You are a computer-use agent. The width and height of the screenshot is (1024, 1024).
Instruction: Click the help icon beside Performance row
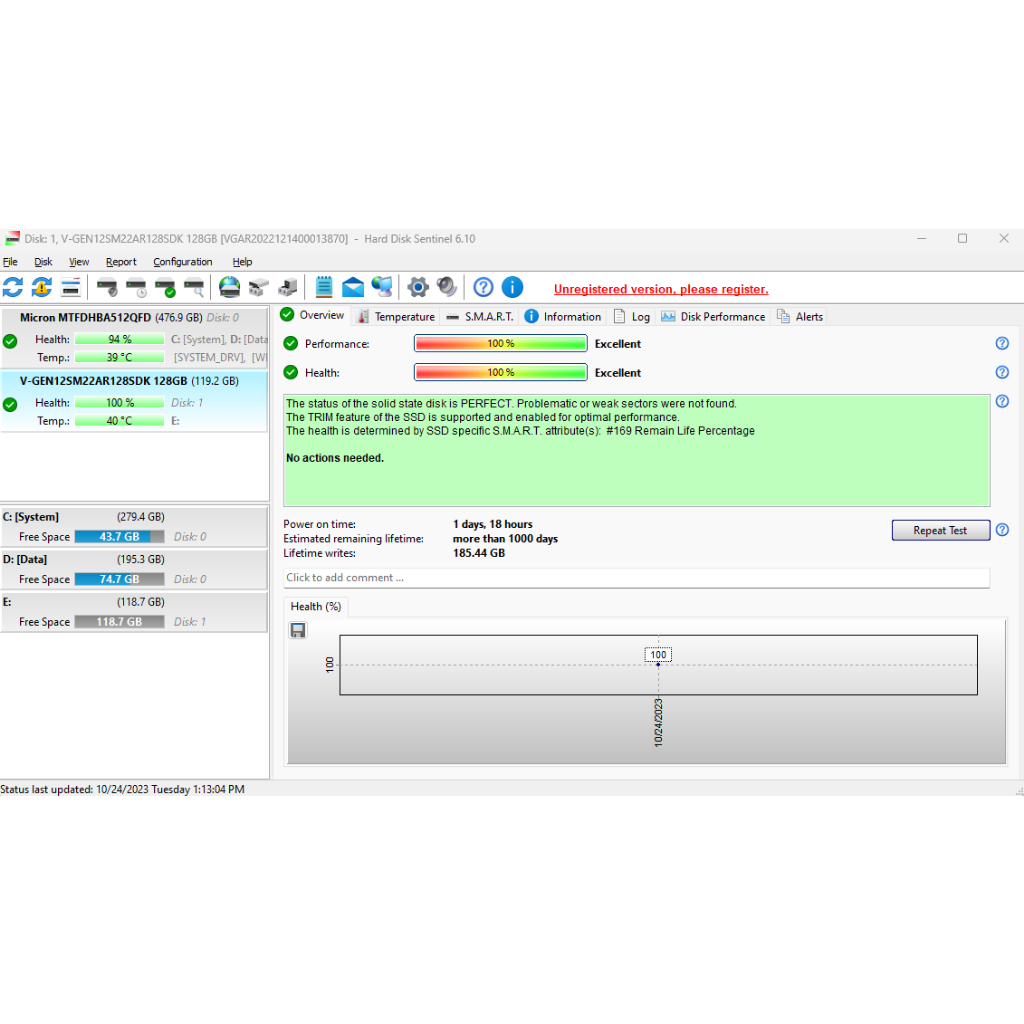click(x=1002, y=344)
